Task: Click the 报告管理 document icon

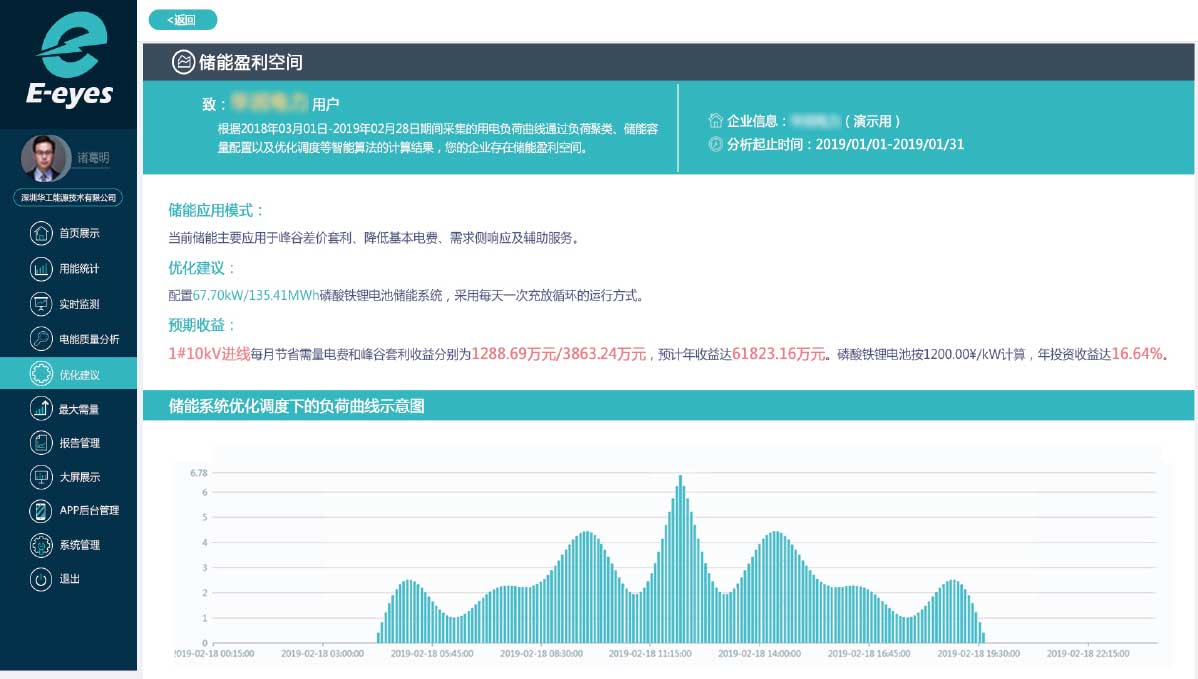Action: [x=41, y=442]
